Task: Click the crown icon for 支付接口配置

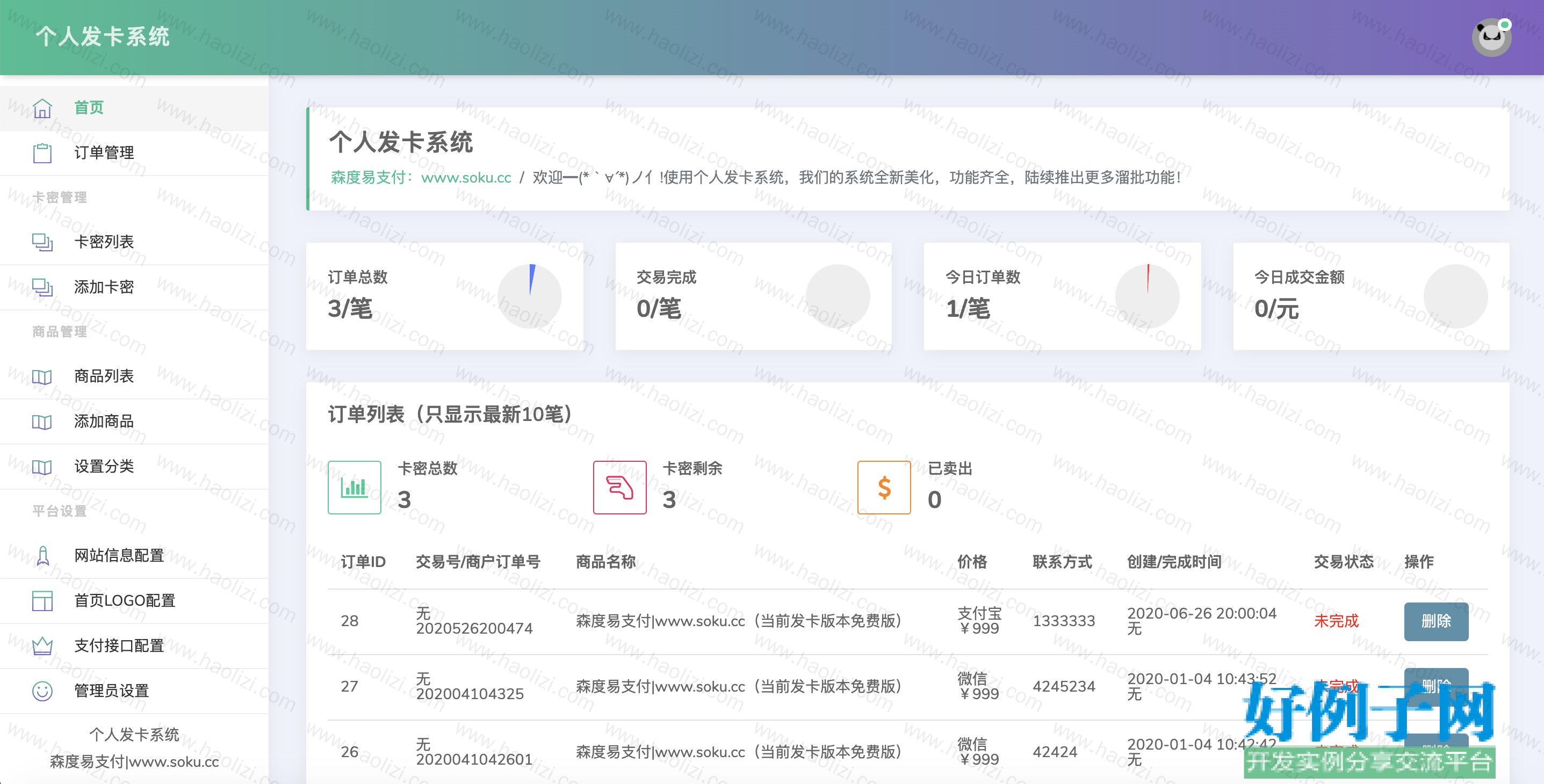Action: 42,645
